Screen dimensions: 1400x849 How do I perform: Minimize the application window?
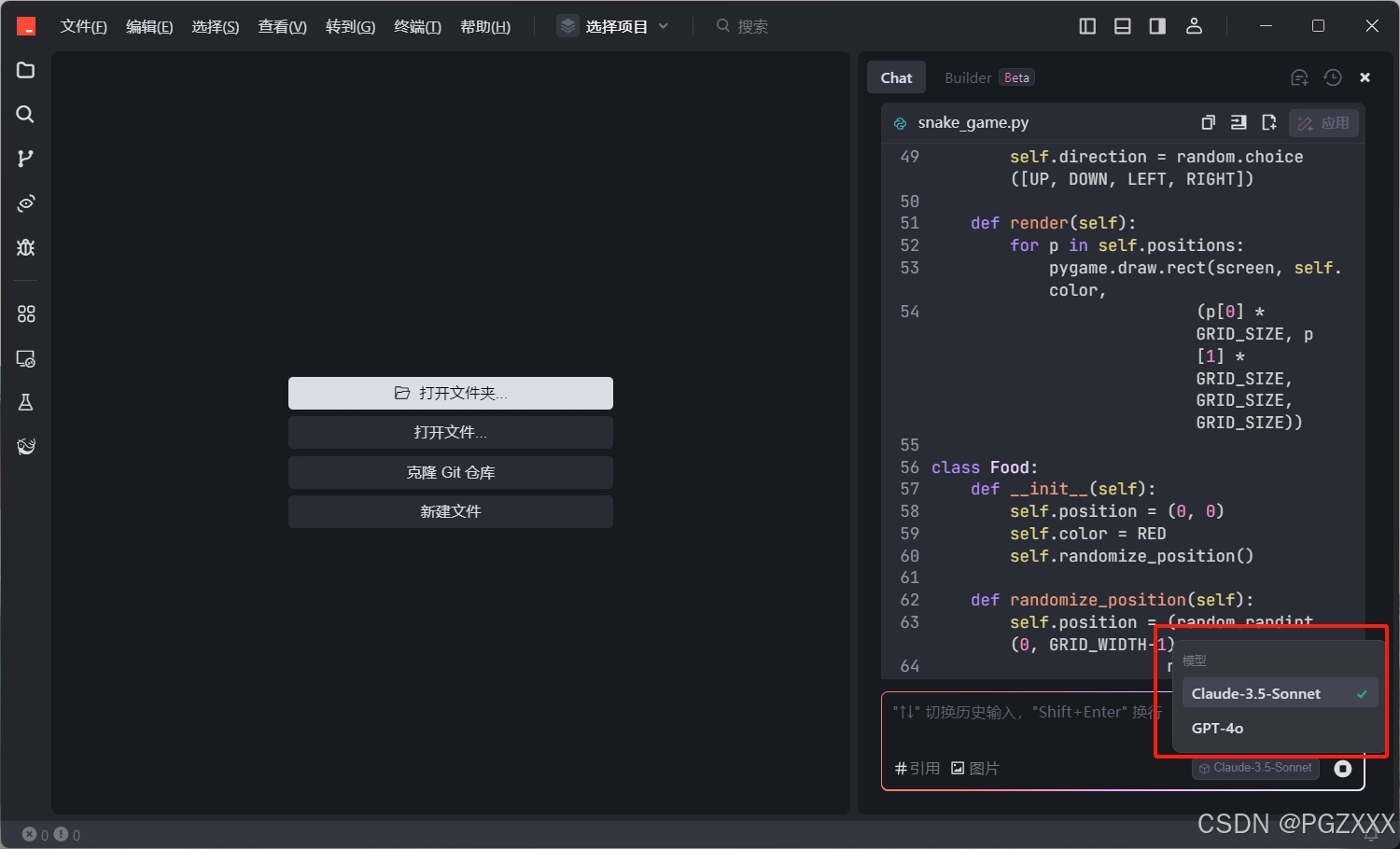[1267, 26]
